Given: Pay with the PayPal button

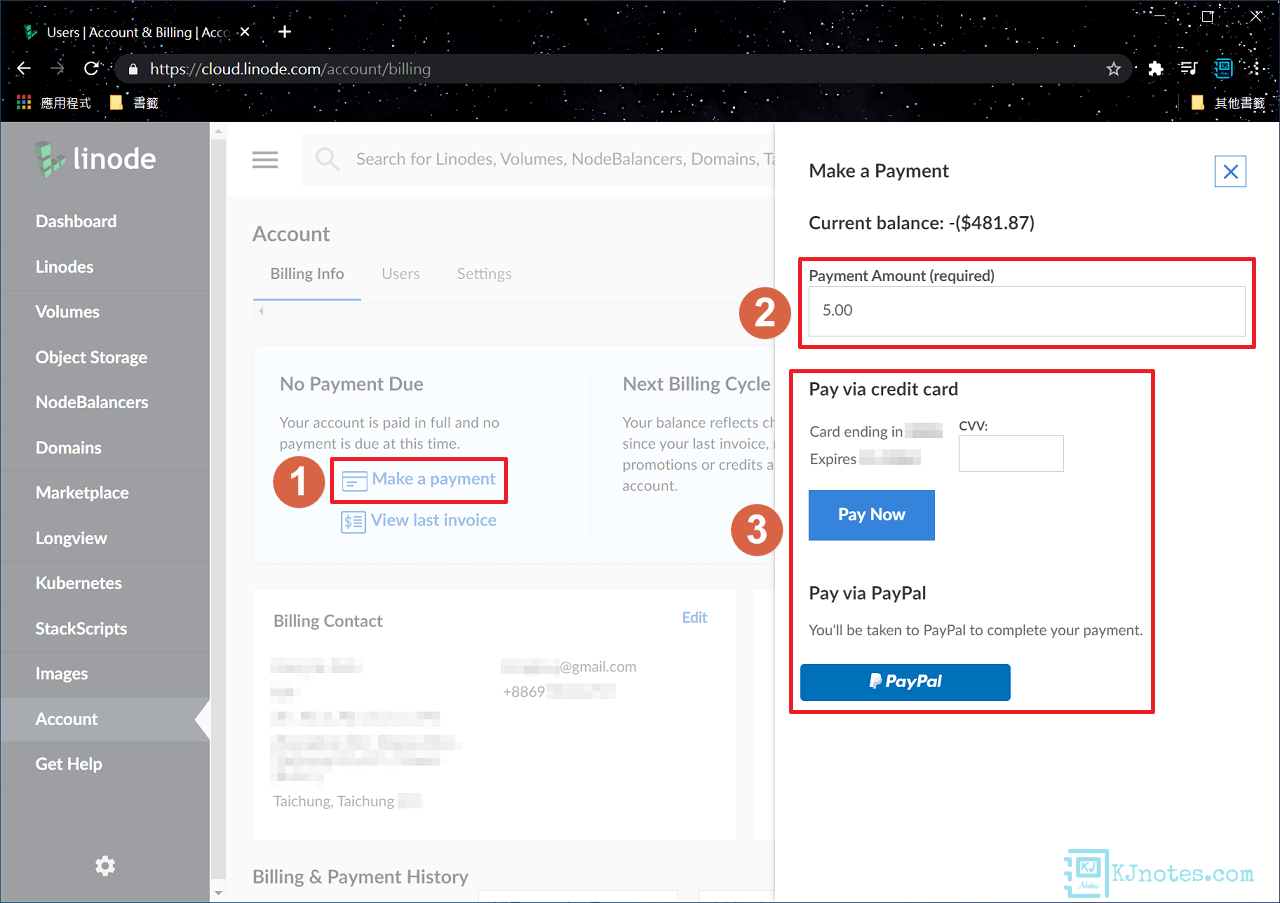Looking at the screenshot, I should [905, 682].
